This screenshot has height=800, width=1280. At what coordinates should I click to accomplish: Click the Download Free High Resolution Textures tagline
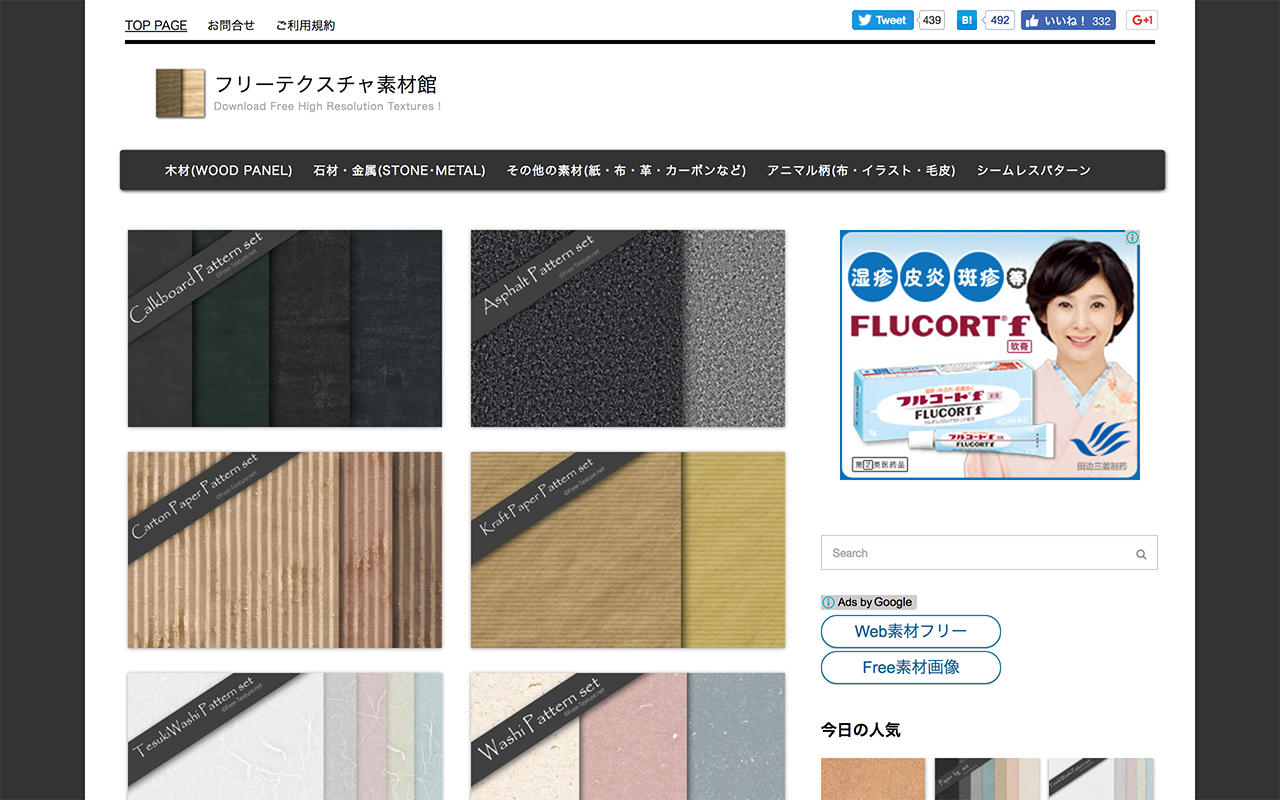[327, 106]
